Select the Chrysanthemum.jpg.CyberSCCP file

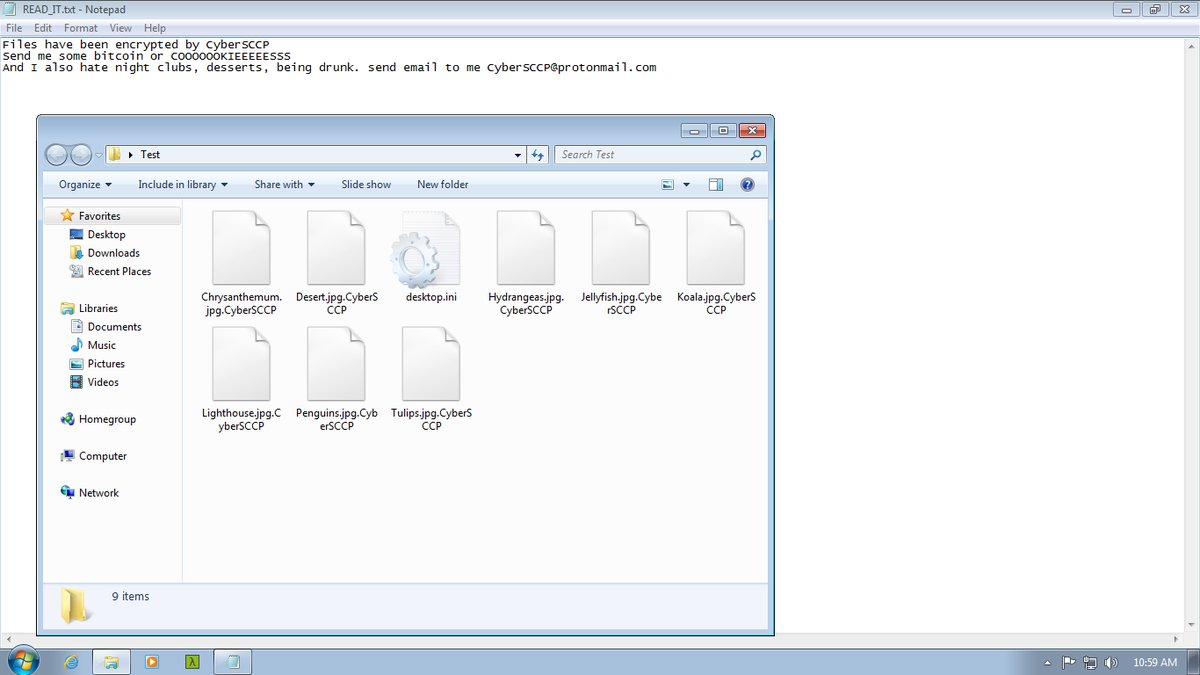(241, 264)
